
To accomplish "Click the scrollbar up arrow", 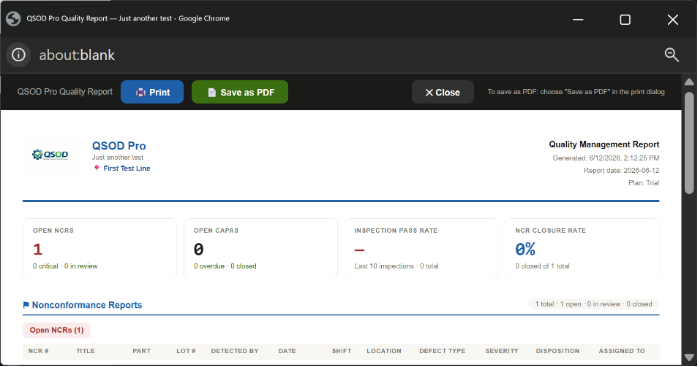I will [x=689, y=82].
